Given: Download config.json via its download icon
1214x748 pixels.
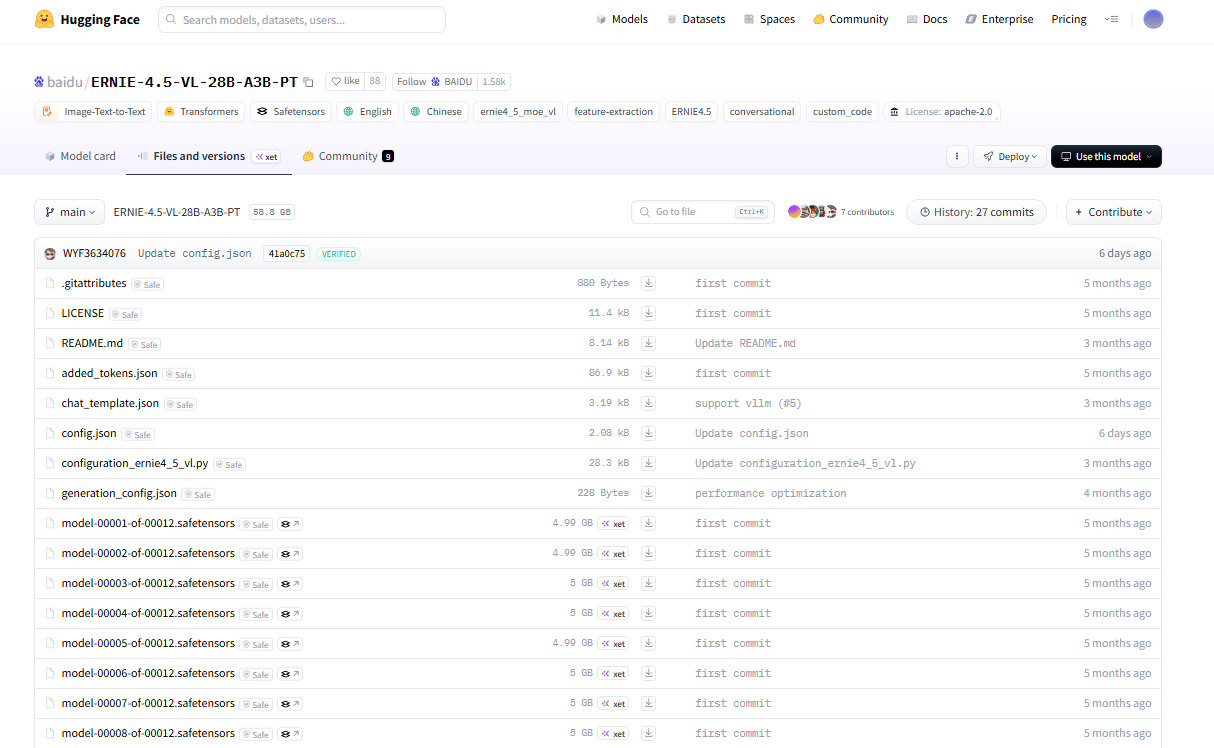Looking at the screenshot, I should [x=648, y=433].
